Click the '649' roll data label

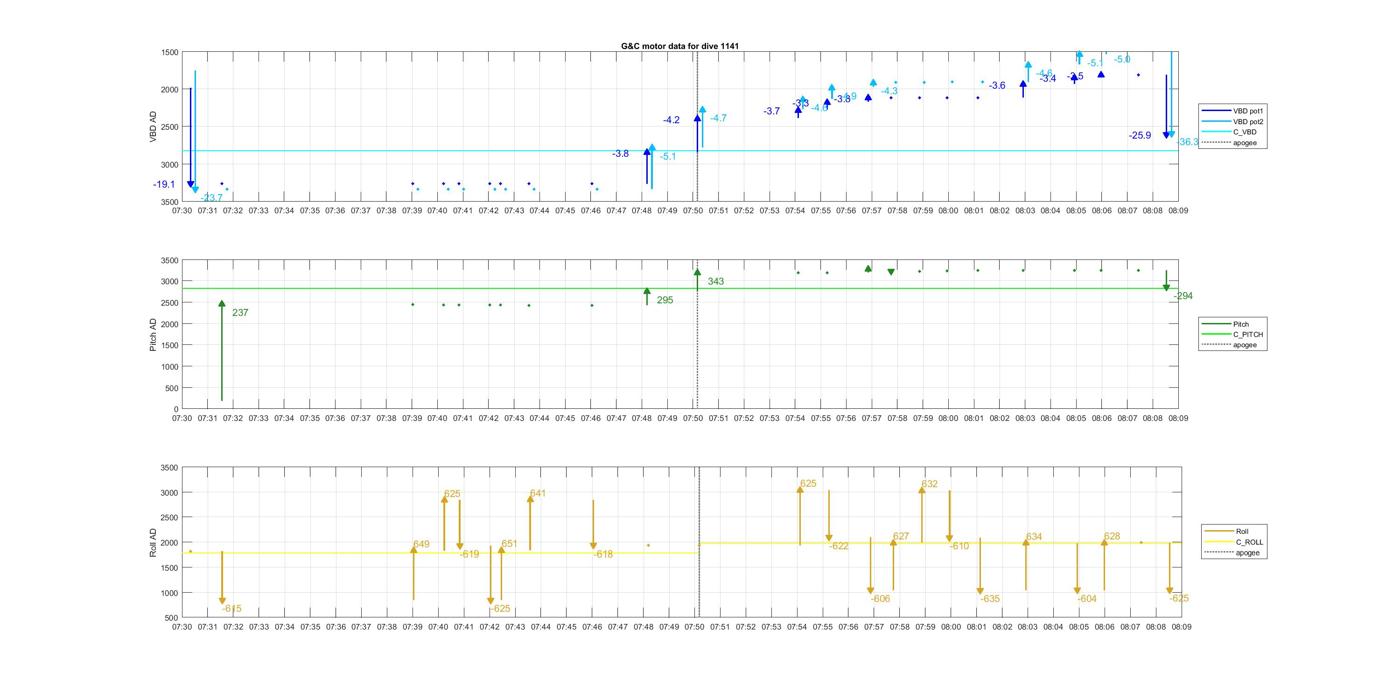(x=421, y=545)
